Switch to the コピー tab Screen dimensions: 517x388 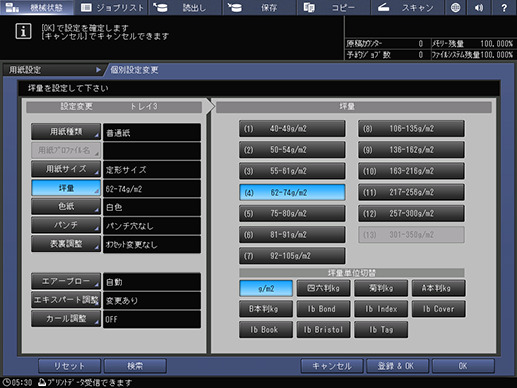coord(333,7)
